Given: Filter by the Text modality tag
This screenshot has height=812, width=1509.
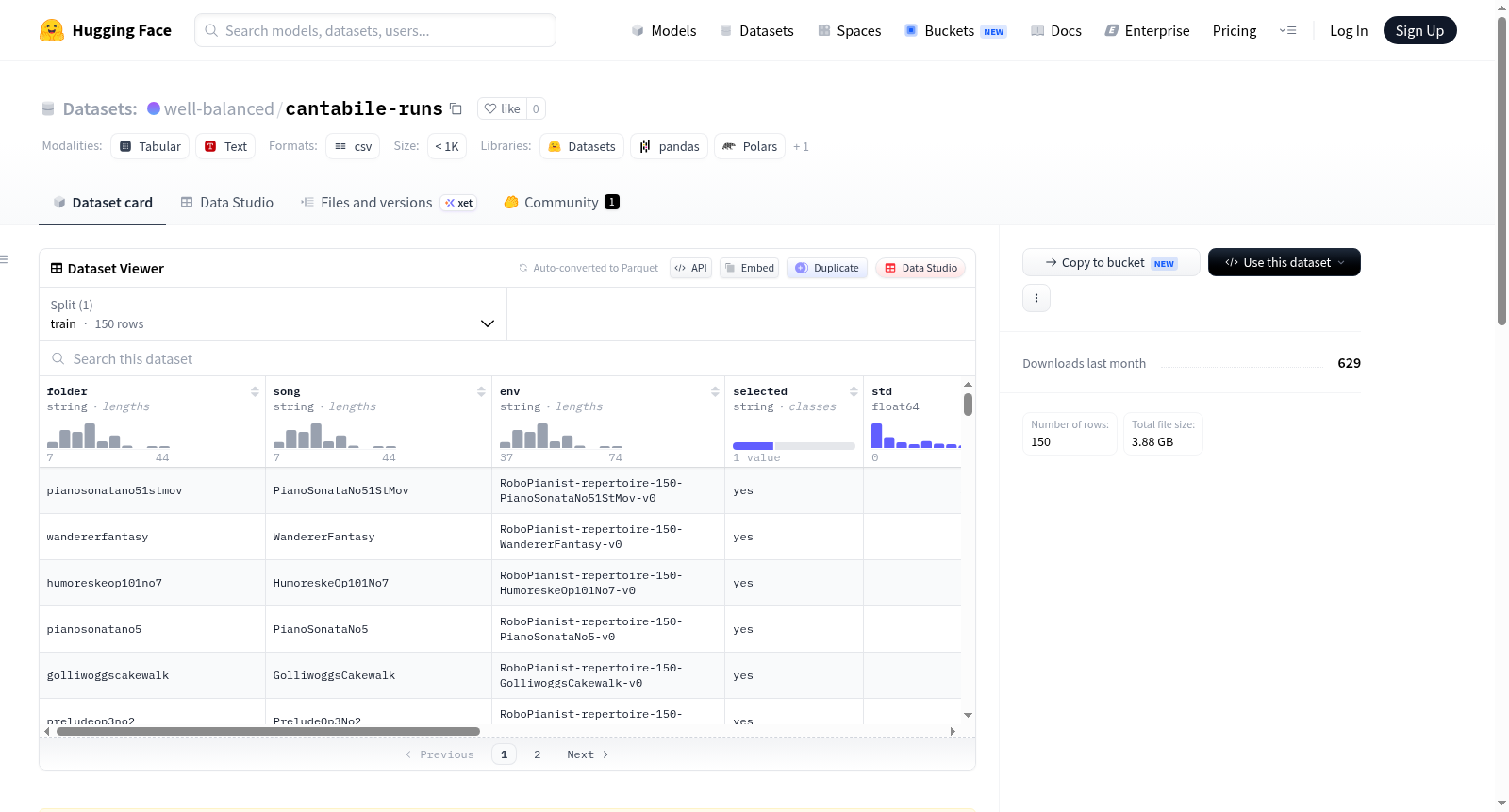Looking at the screenshot, I should 225,146.
